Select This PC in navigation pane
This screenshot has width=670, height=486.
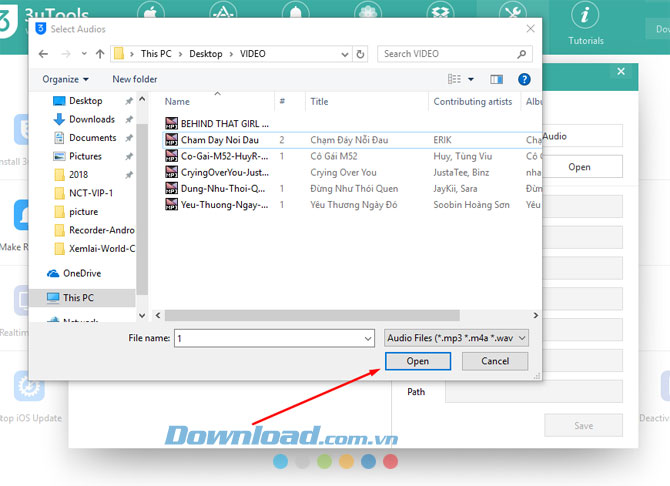[x=78, y=297]
